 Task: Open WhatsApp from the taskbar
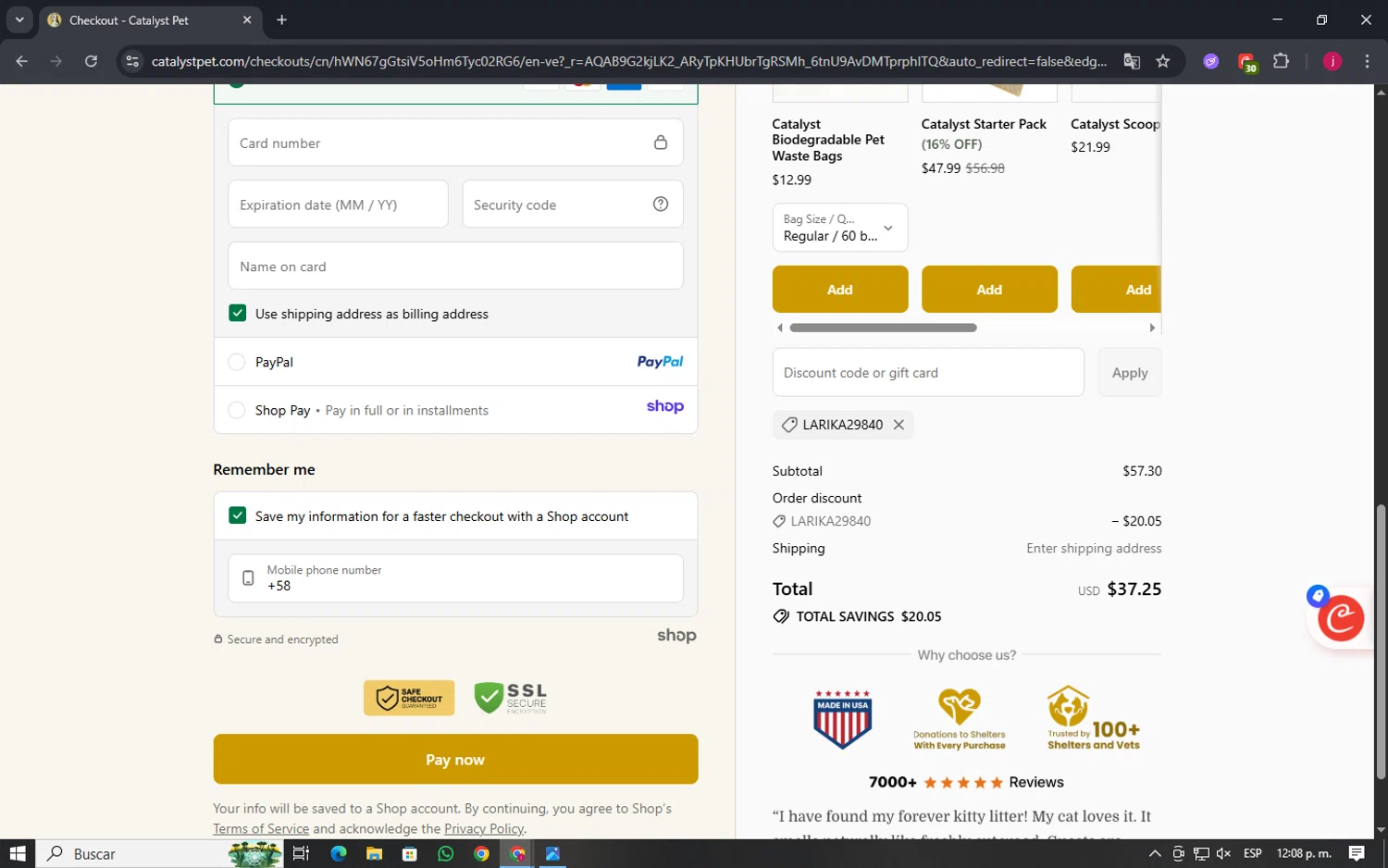click(x=446, y=853)
